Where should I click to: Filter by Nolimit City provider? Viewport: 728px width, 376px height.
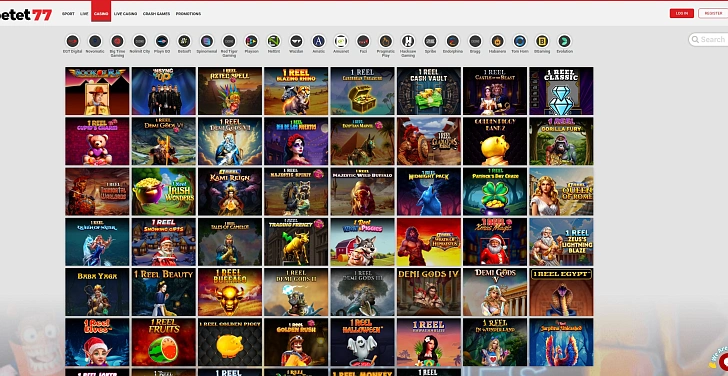pyautogui.click(x=140, y=41)
